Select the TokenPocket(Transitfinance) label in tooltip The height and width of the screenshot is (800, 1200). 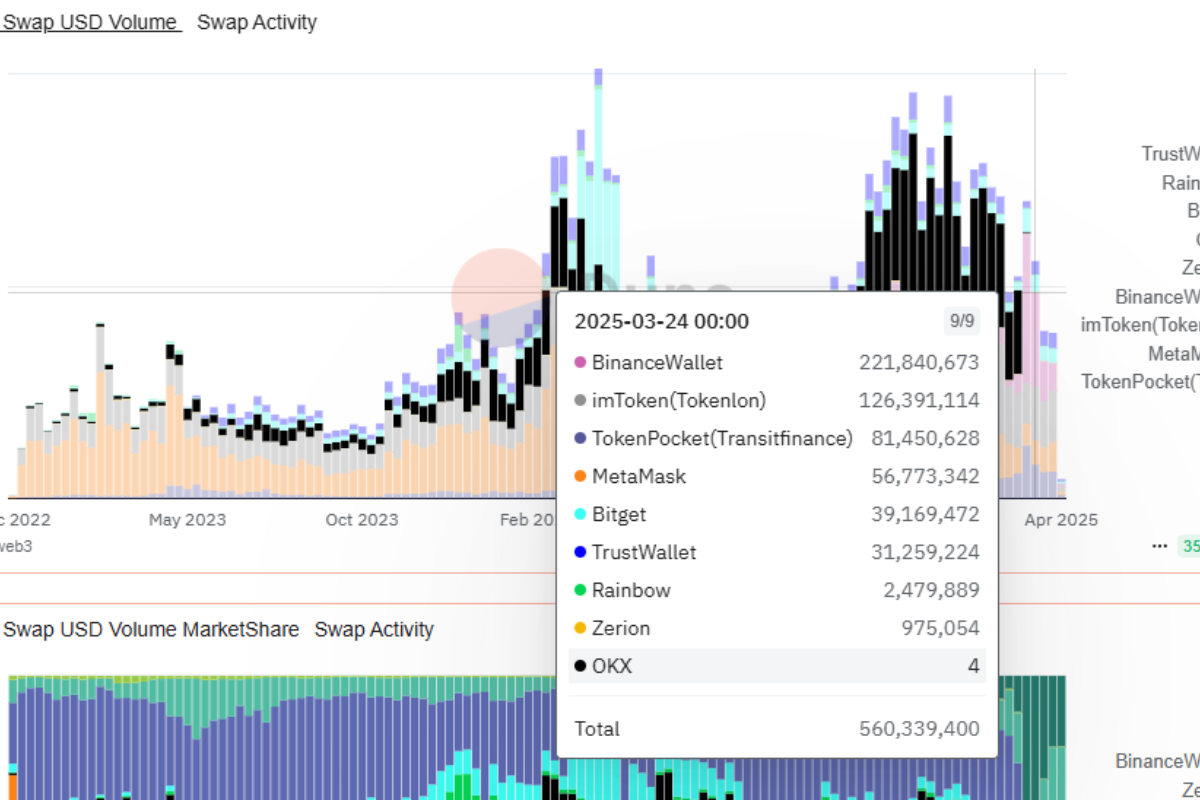coord(722,439)
